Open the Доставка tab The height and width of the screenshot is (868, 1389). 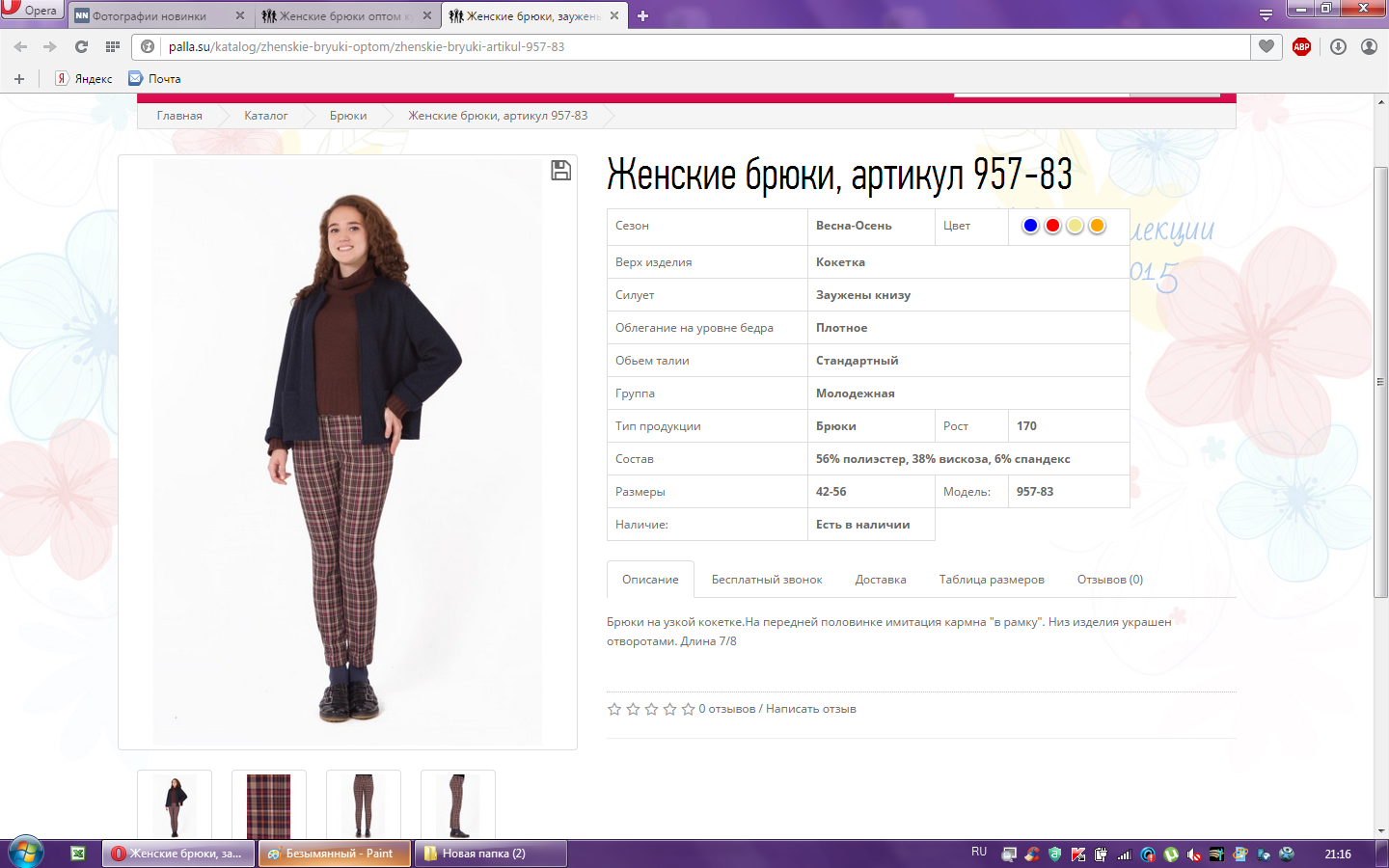point(881,580)
